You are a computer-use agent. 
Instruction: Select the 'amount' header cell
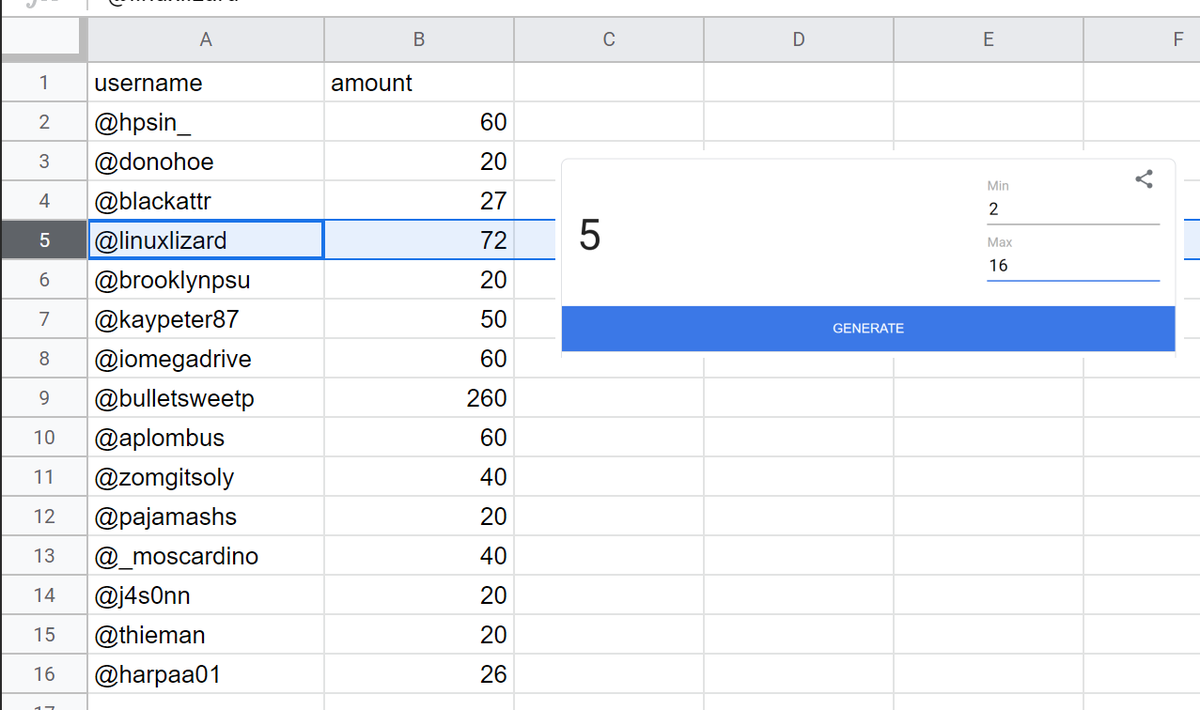[419, 83]
